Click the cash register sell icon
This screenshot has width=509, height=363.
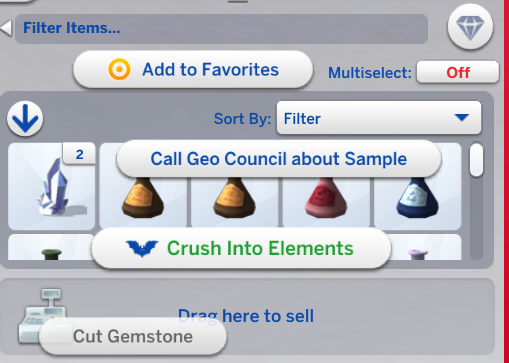[42, 315]
